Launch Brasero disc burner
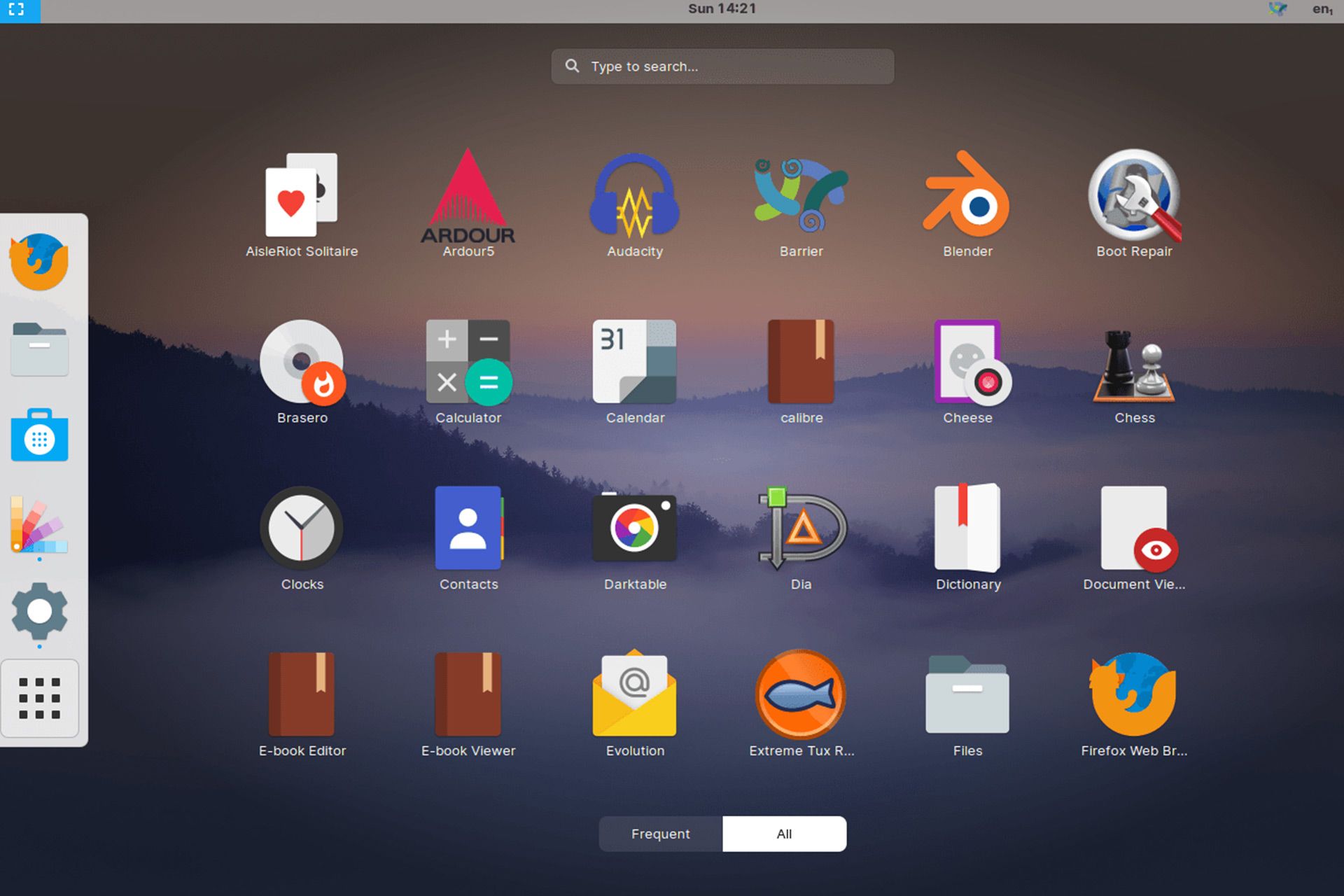1344x896 pixels. [x=302, y=371]
